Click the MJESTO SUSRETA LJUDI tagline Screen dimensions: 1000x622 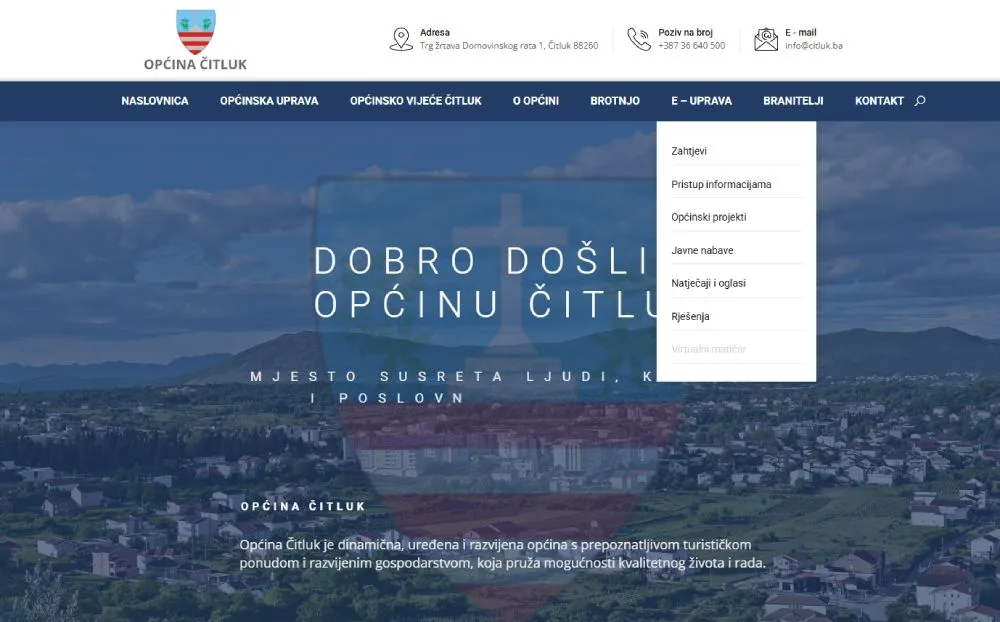(x=453, y=387)
